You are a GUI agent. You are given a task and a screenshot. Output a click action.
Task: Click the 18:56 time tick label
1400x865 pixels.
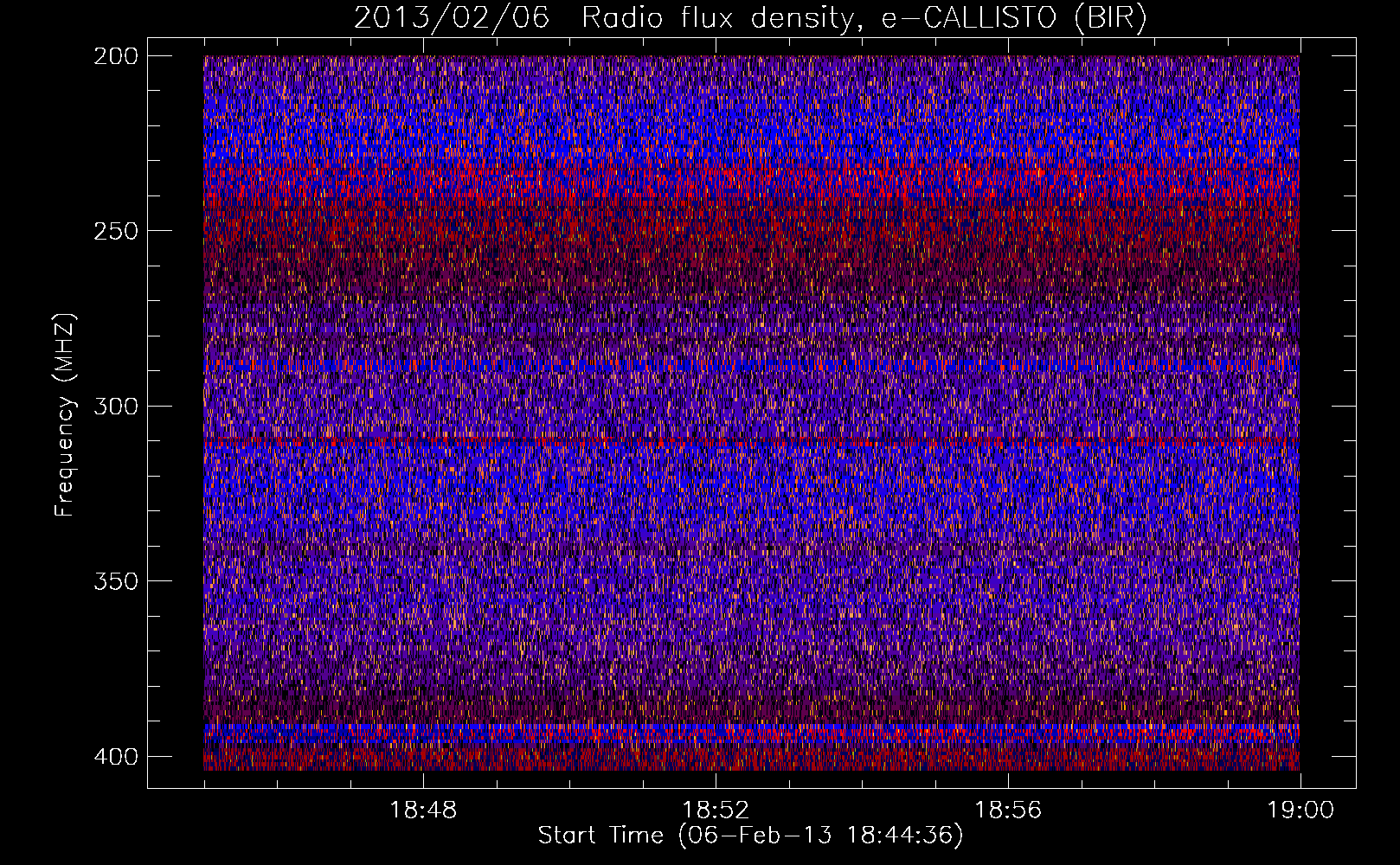(x=1008, y=811)
